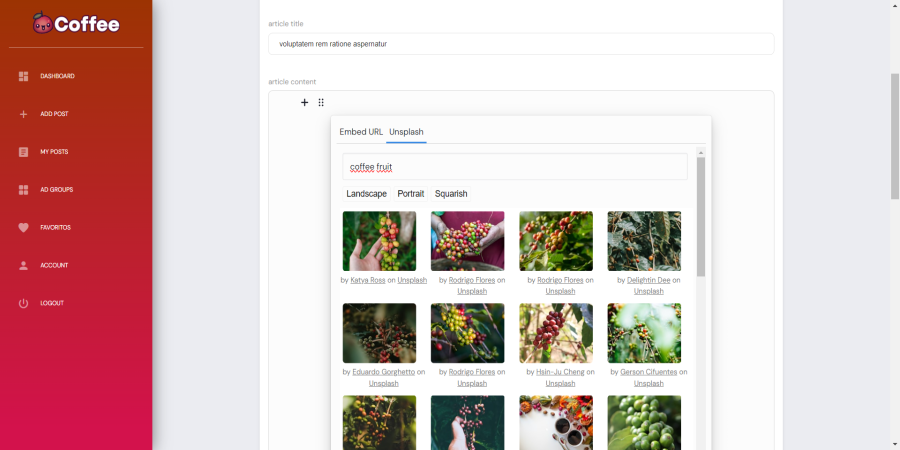Open Katya Ross photographer link
The width and height of the screenshot is (900, 450).
point(367,280)
